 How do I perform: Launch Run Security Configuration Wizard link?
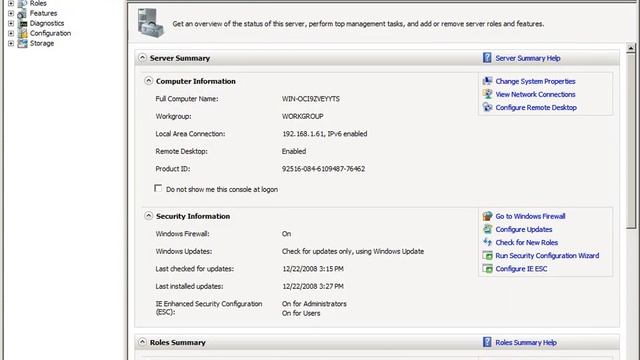tap(547, 256)
